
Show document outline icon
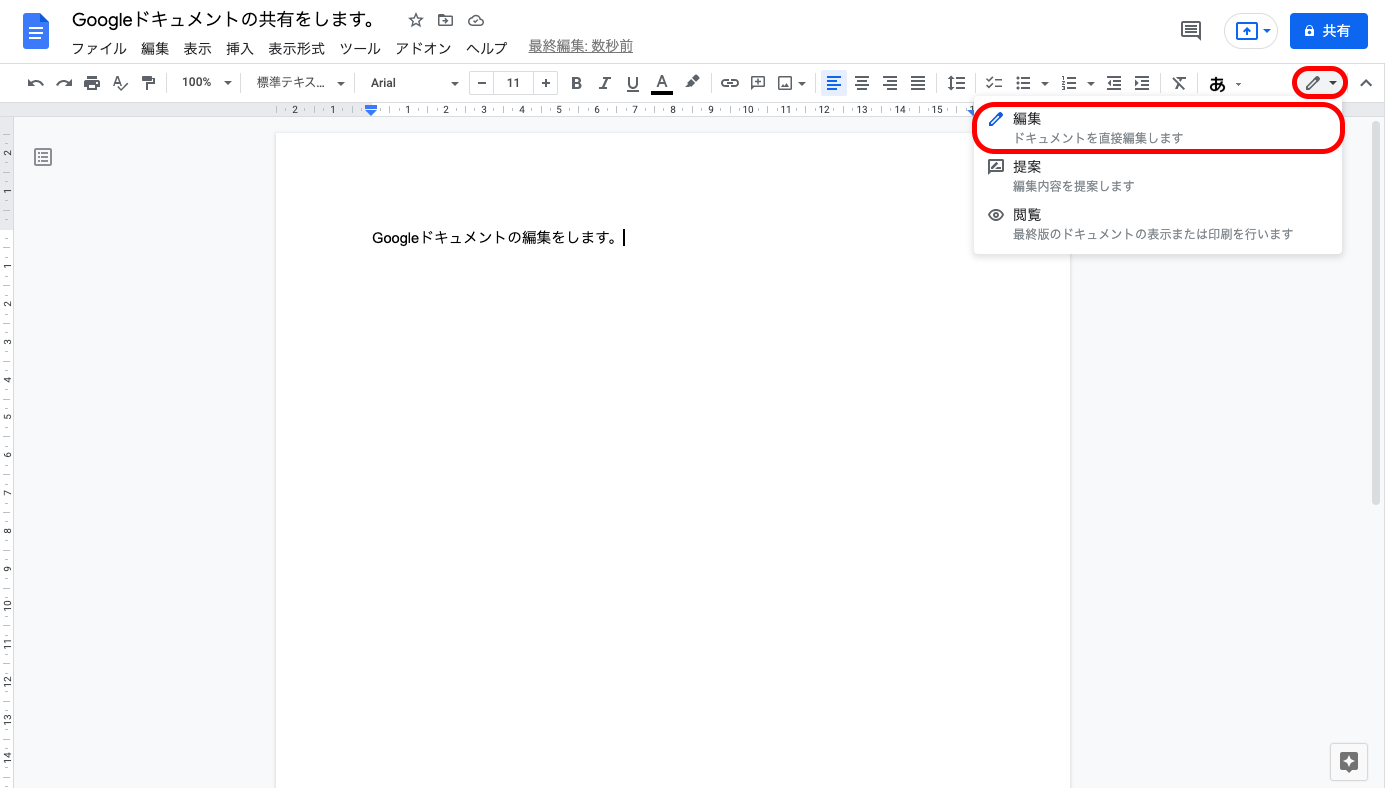click(43, 157)
